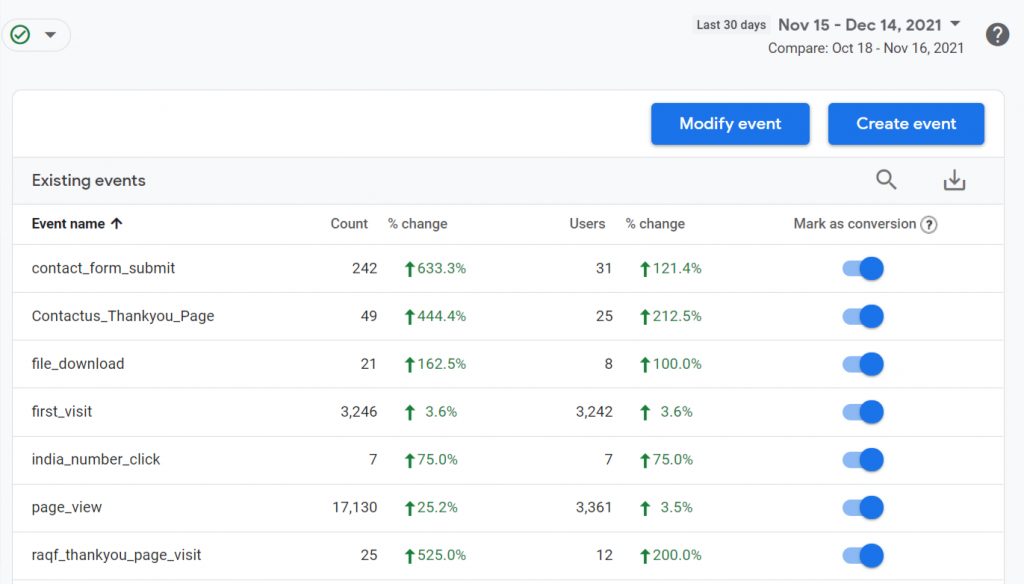This screenshot has height=584, width=1024.
Task: Expand the status dropdown arrow
Action: [50, 35]
